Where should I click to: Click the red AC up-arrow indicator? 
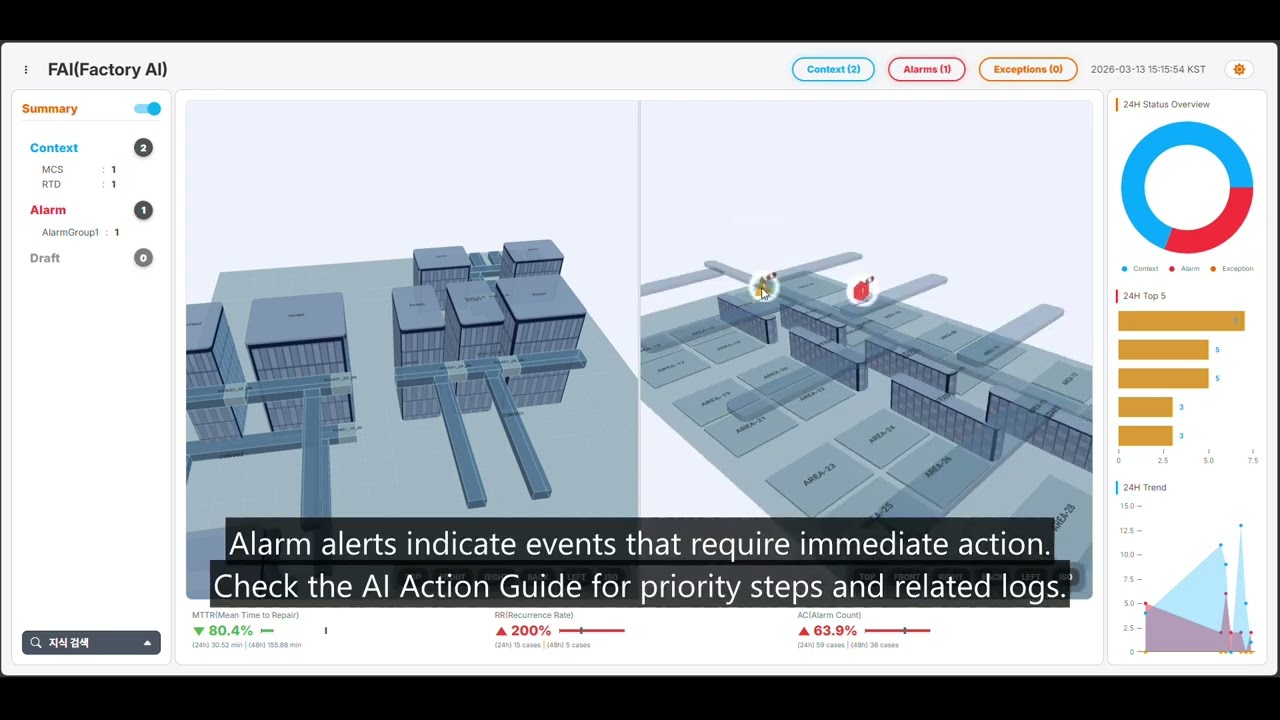point(803,631)
